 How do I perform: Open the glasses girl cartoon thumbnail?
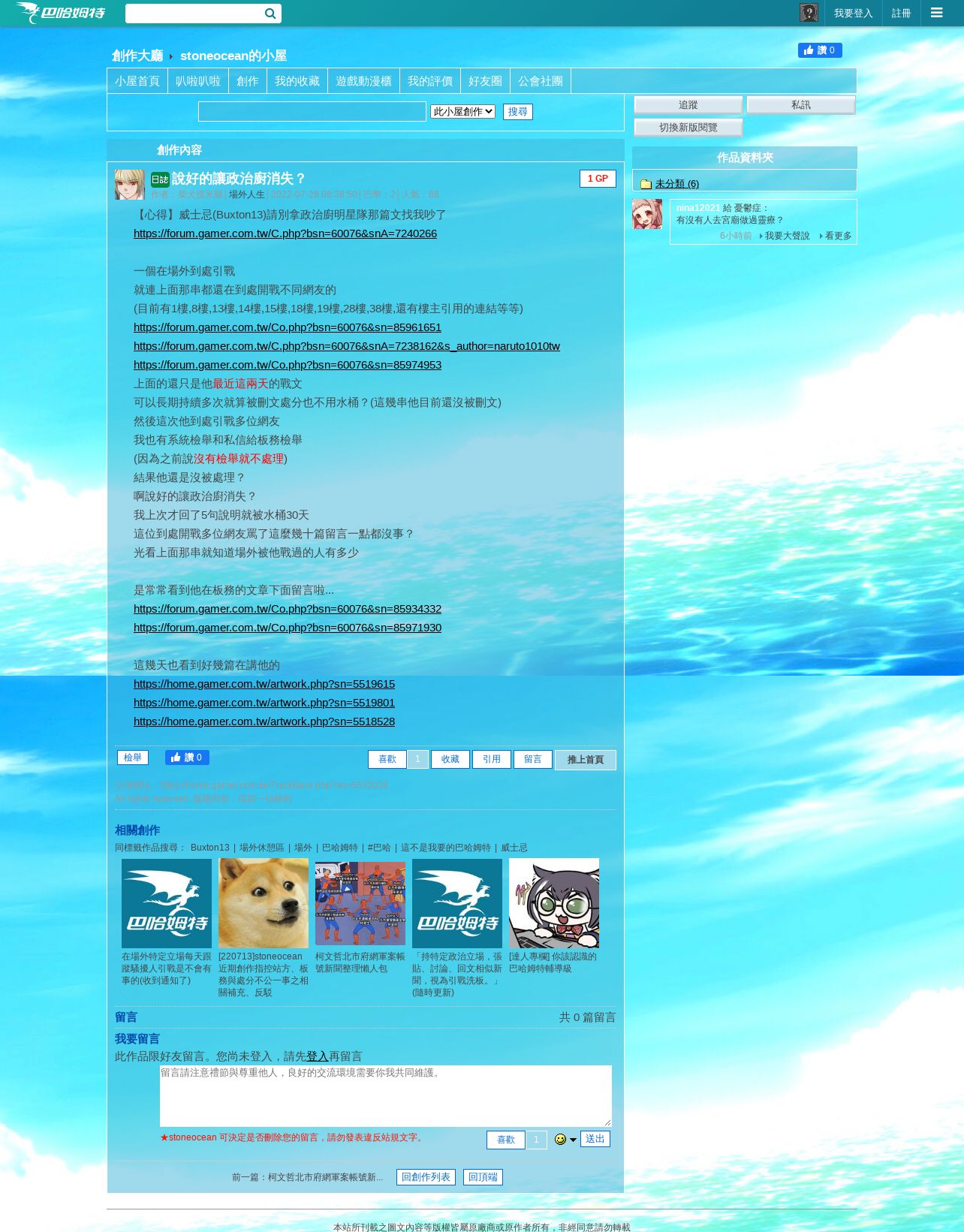click(554, 903)
